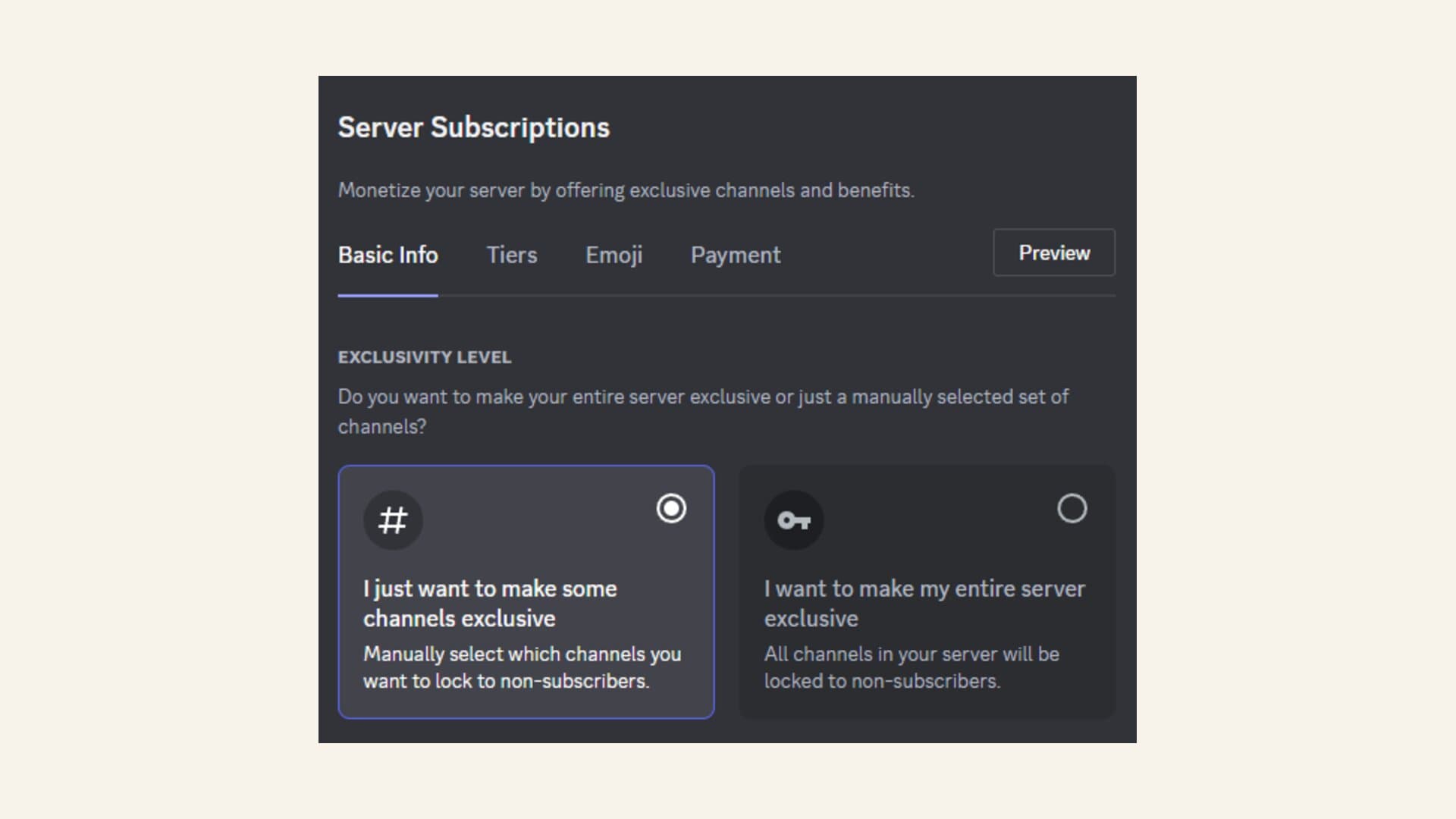
Task: Click the Server Subscriptions heading
Action: 474,127
